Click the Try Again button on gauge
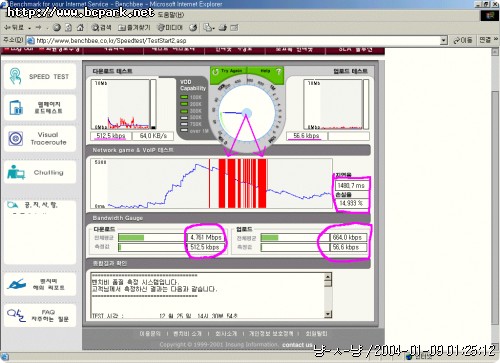500x363 pixels. [x=228, y=71]
